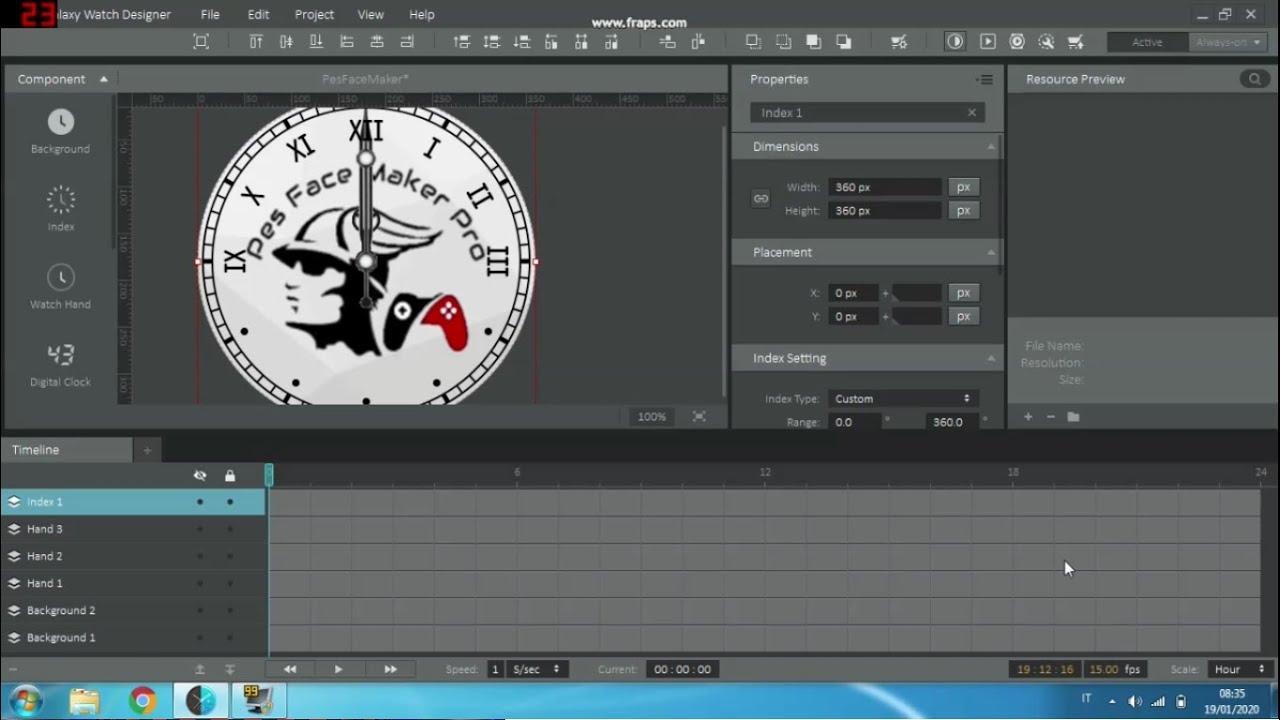Open the cart-shaped toolbar icon
1280x720 pixels.
(1076, 42)
